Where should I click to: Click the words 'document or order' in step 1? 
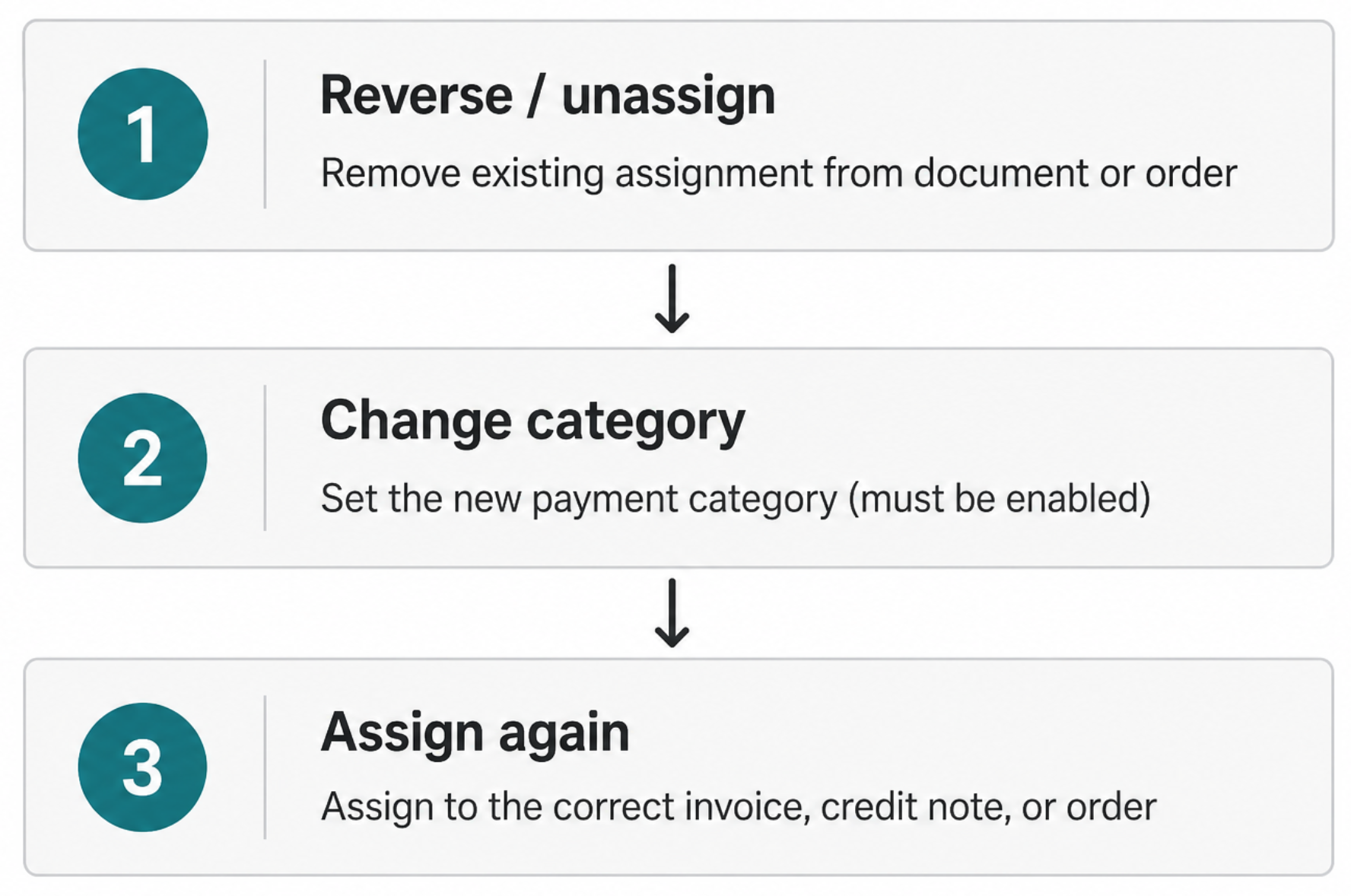click(x=1076, y=173)
